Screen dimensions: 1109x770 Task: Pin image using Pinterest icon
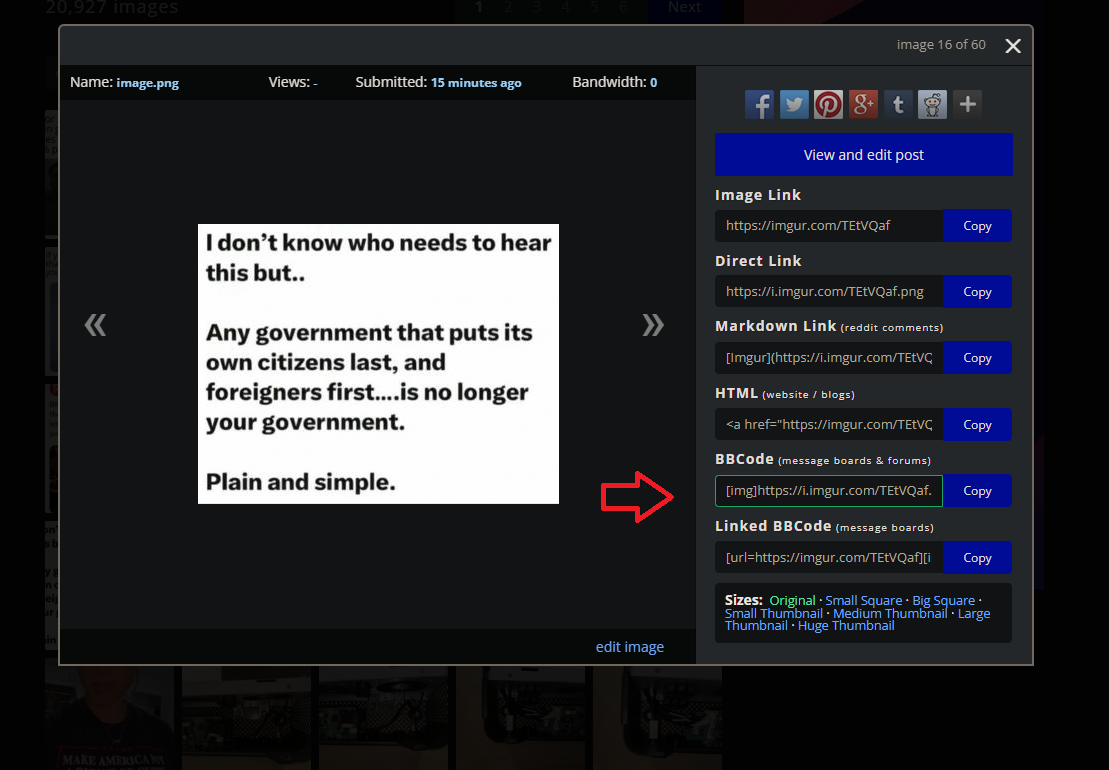coord(828,104)
